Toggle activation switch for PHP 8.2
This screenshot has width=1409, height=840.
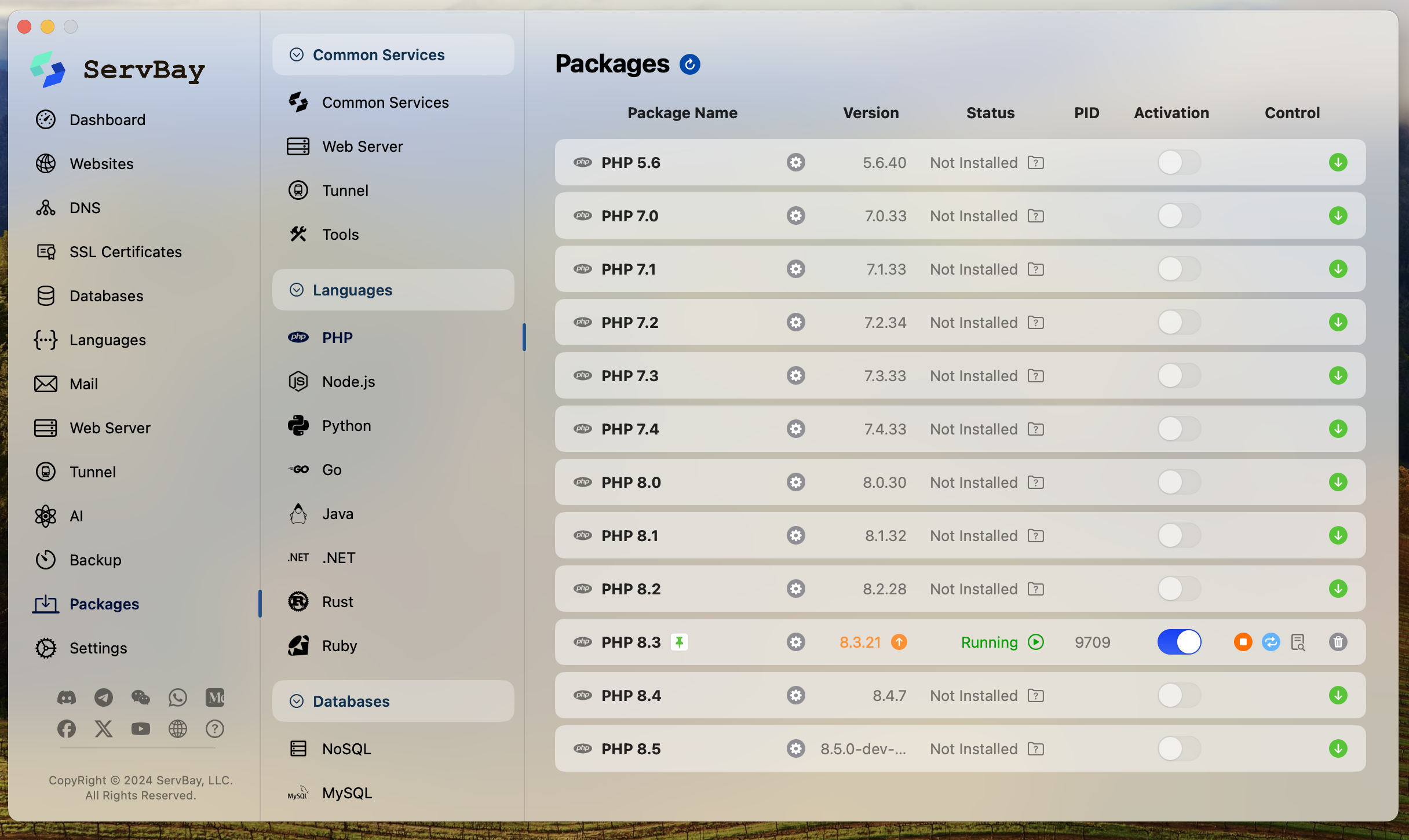(x=1179, y=589)
